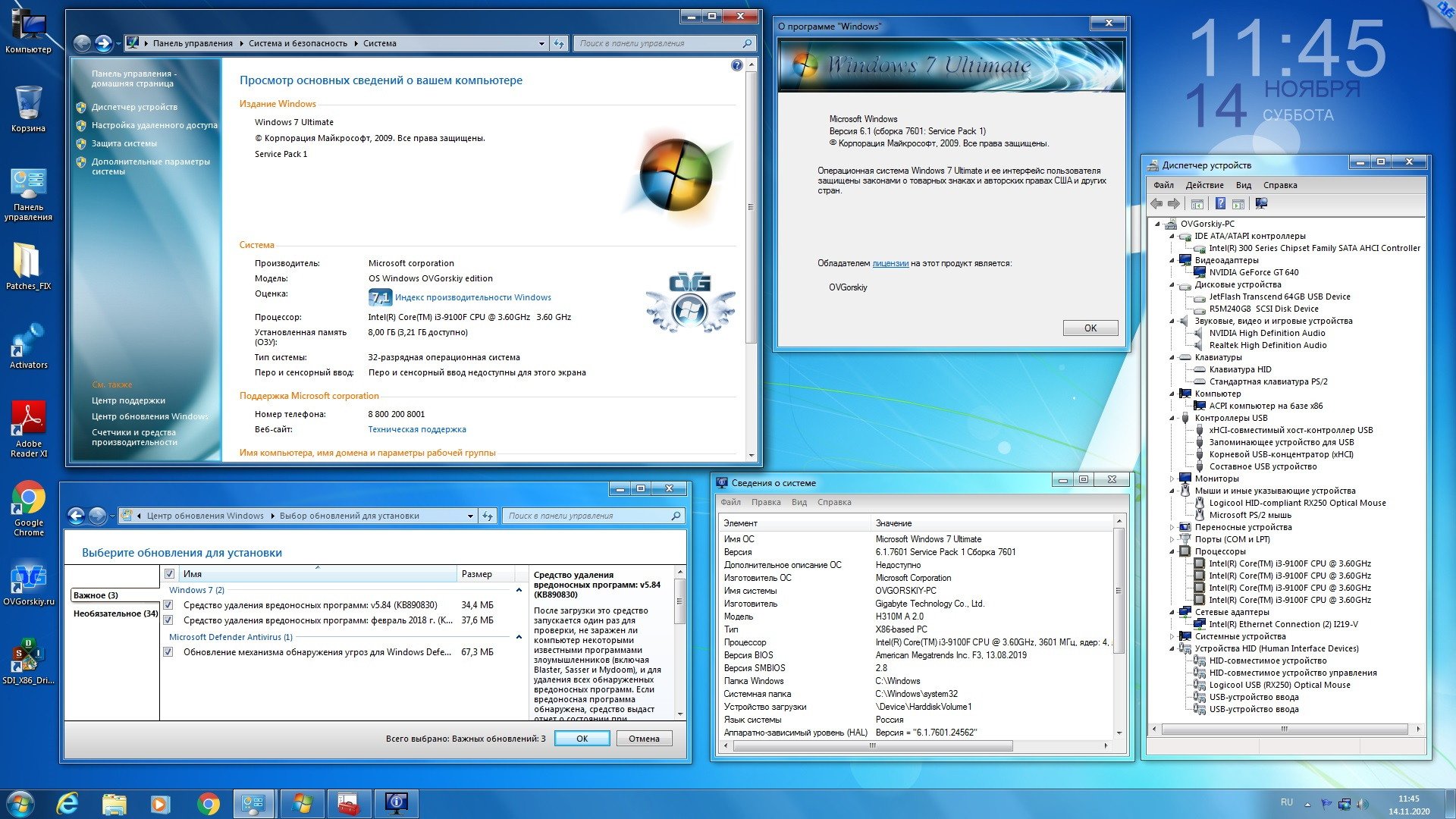Screen dimensions: 1456x819
Task: Click the Chrome taskbar icon
Action: pyautogui.click(x=208, y=804)
